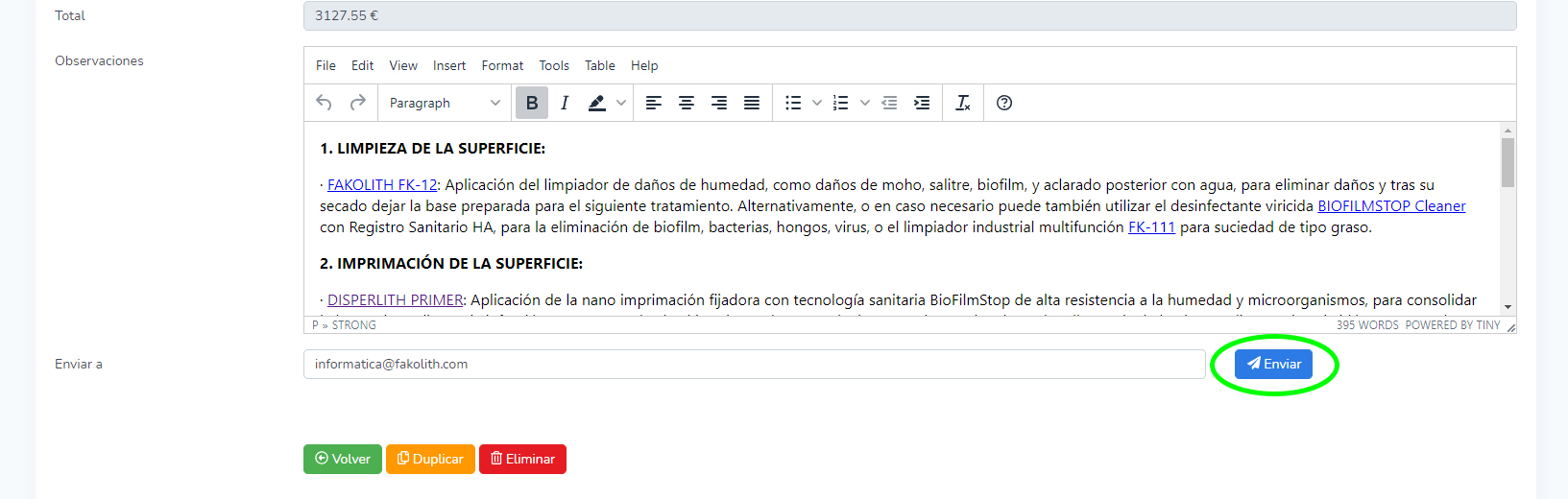
Task: Toggle the numbered list
Action: click(841, 103)
